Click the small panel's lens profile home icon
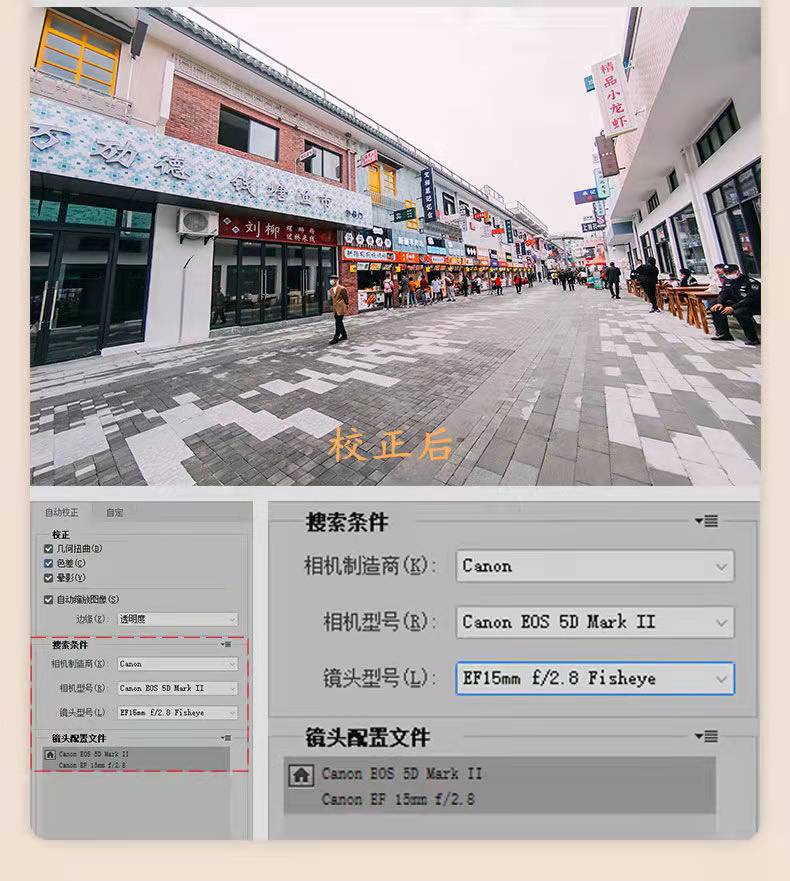 coord(49,754)
